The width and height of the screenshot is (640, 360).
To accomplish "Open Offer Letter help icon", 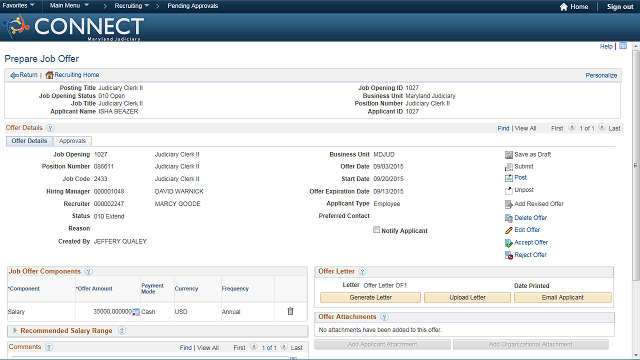I will (362, 271).
